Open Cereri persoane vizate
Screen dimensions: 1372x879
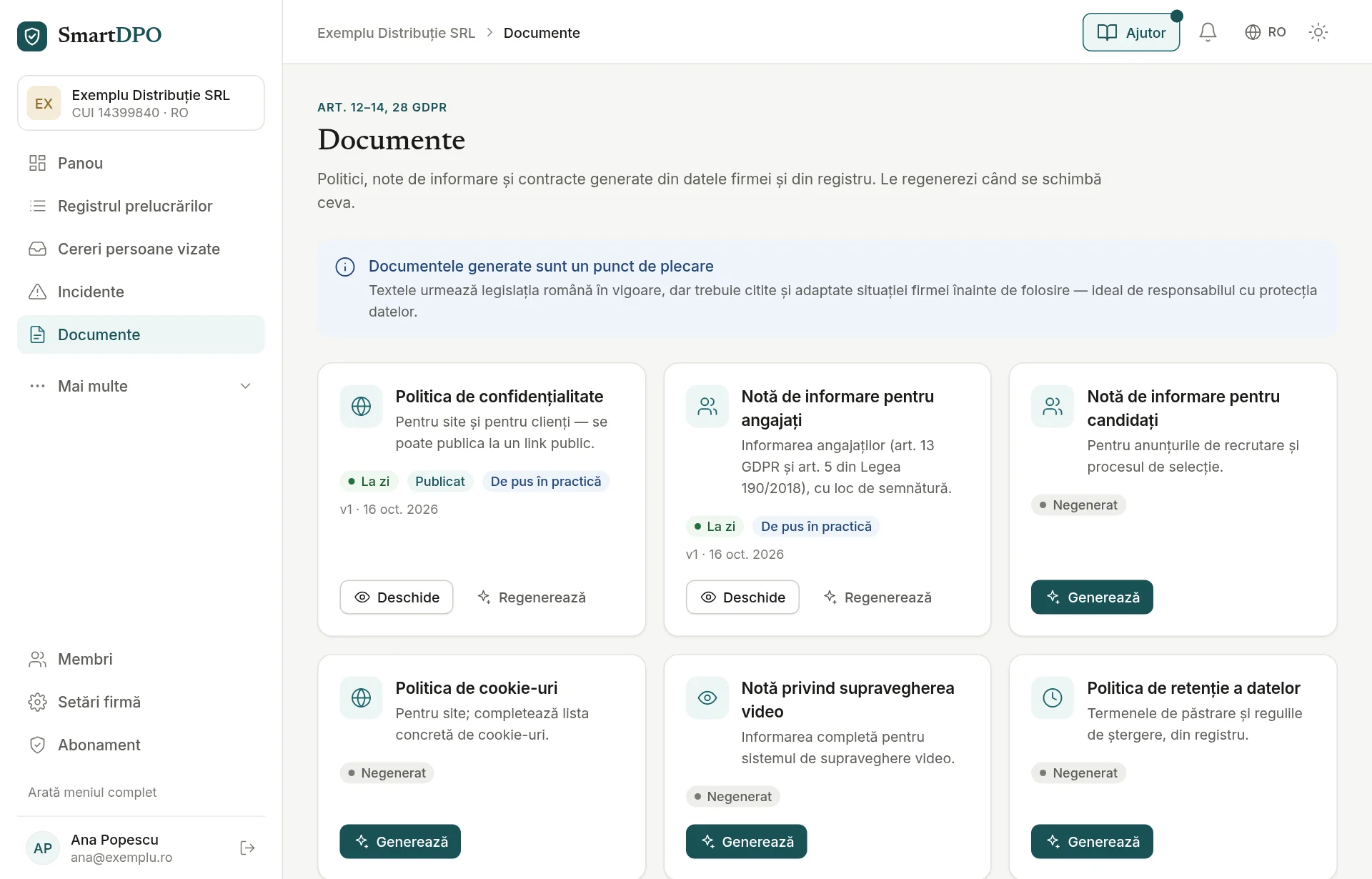(141, 249)
